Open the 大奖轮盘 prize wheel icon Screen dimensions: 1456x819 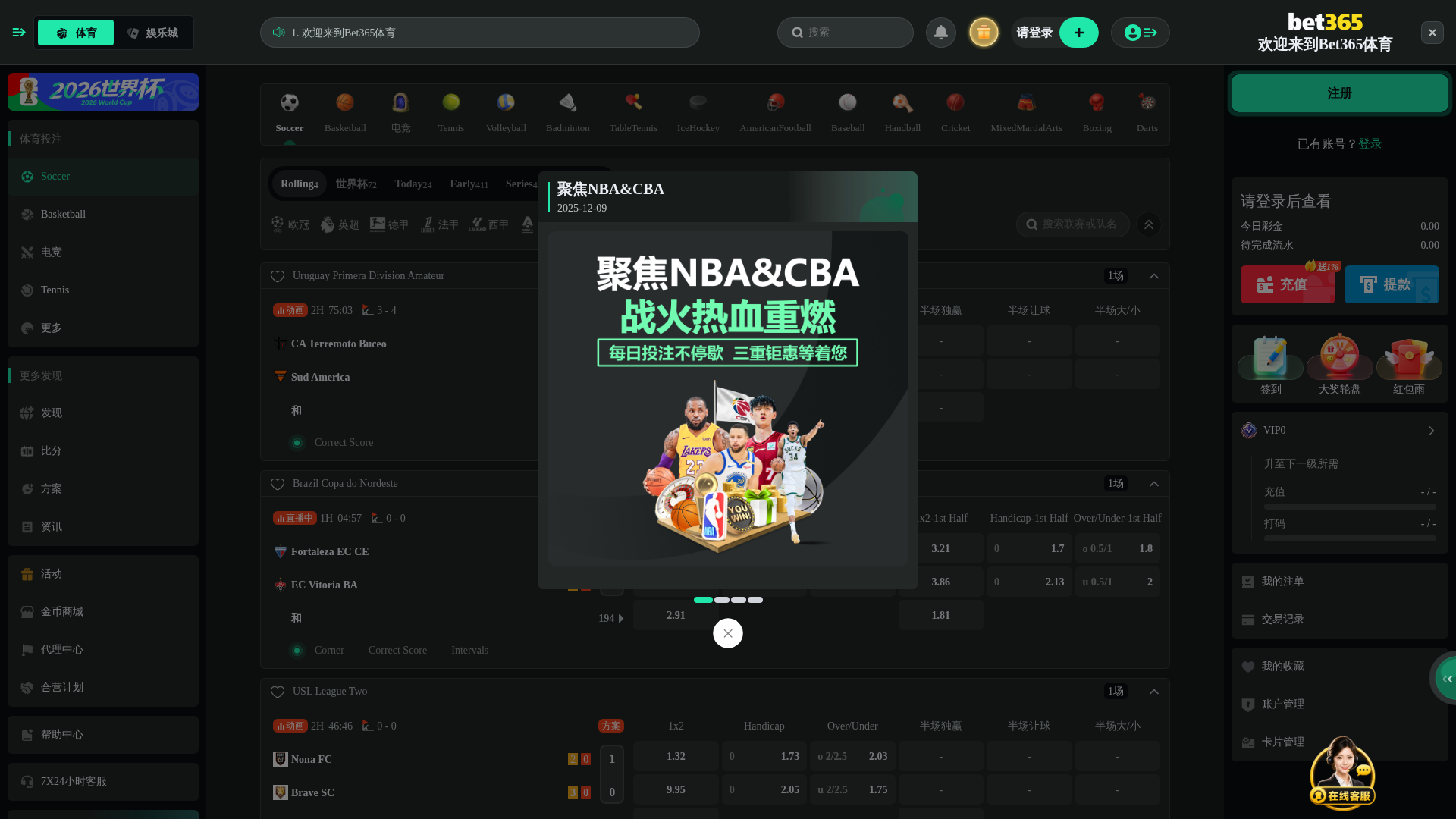[x=1340, y=356]
